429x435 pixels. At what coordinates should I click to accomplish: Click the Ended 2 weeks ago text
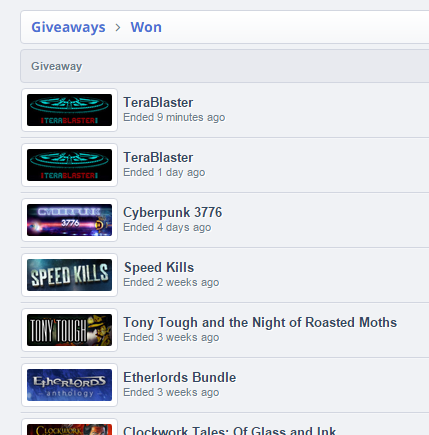click(171, 282)
